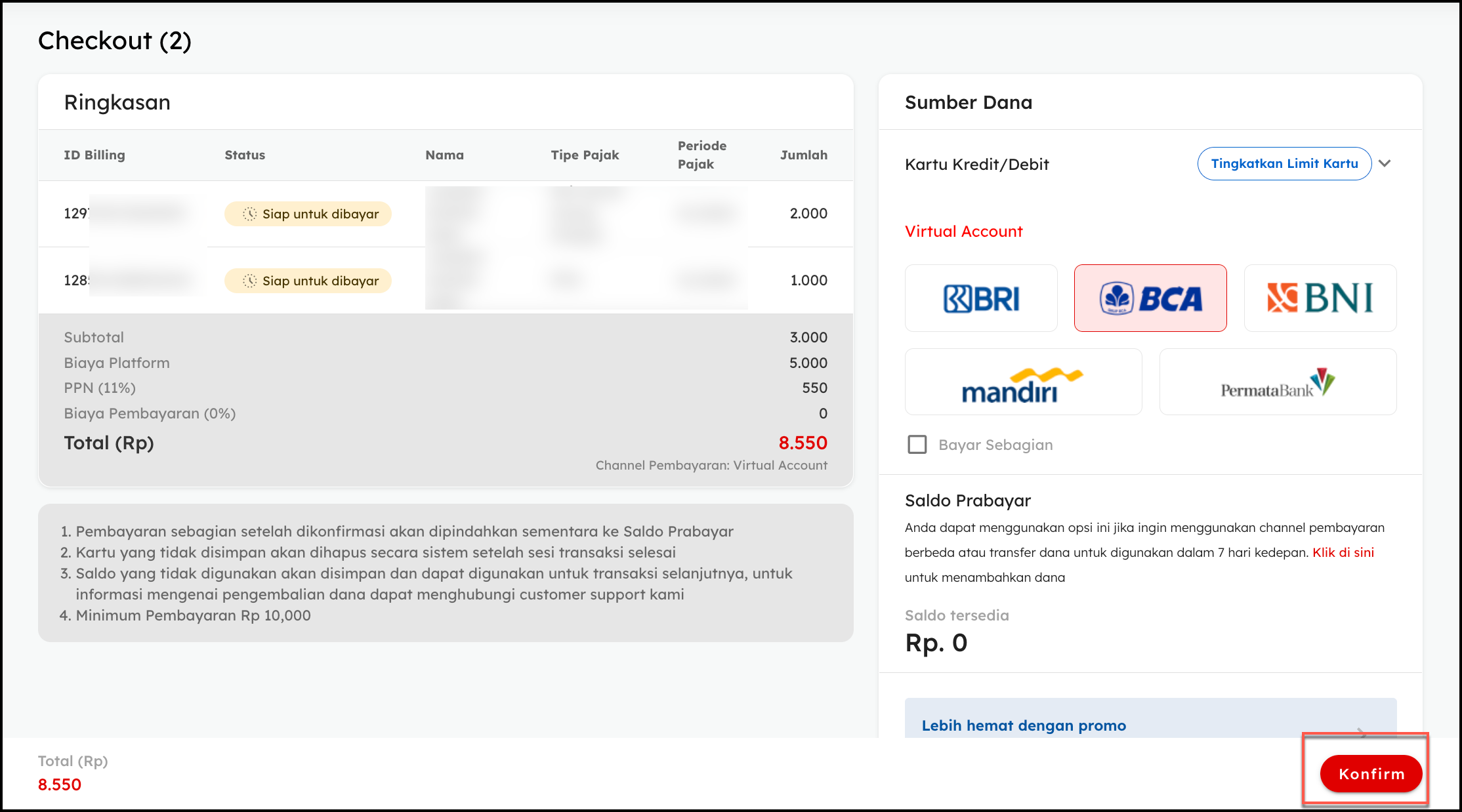Viewport: 1462px width, 812px height.
Task: Choose the BCA bank logo option
Action: click(1150, 298)
